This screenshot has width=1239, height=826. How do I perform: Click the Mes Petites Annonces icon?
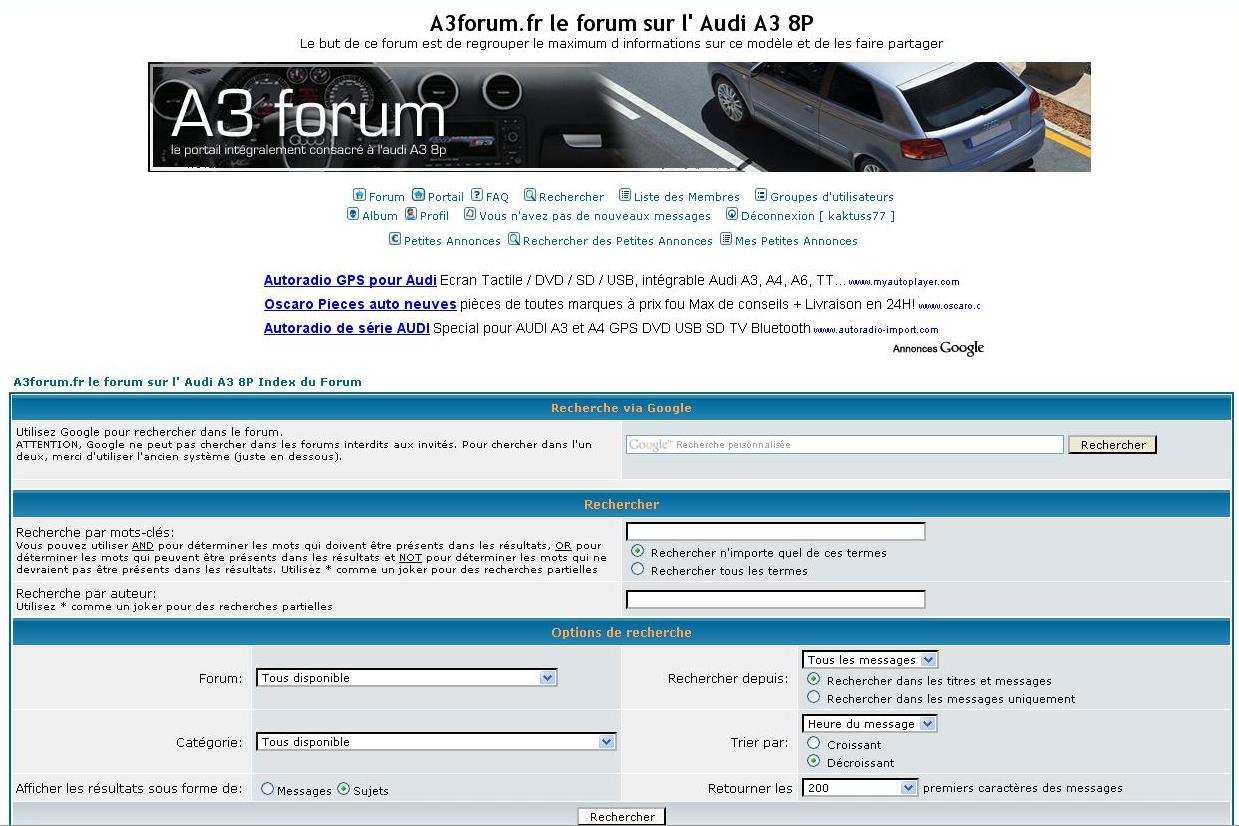[x=726, y=239]
